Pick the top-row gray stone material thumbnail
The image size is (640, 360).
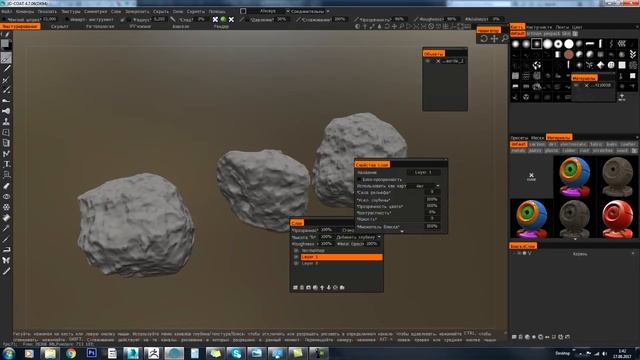(x=618, y=177)
